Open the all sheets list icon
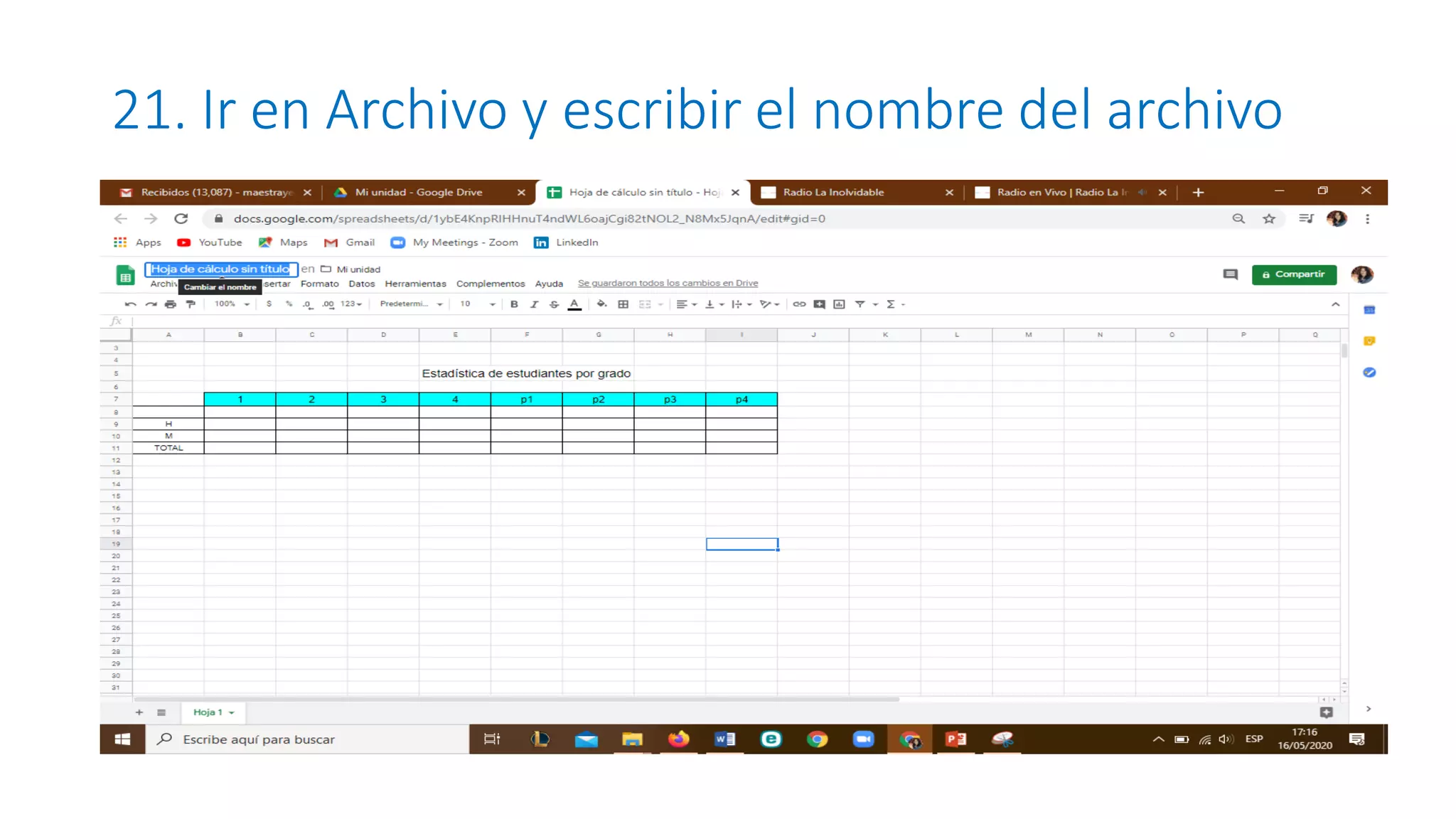This screenshot has width=1456, height=819. [161, 712]
